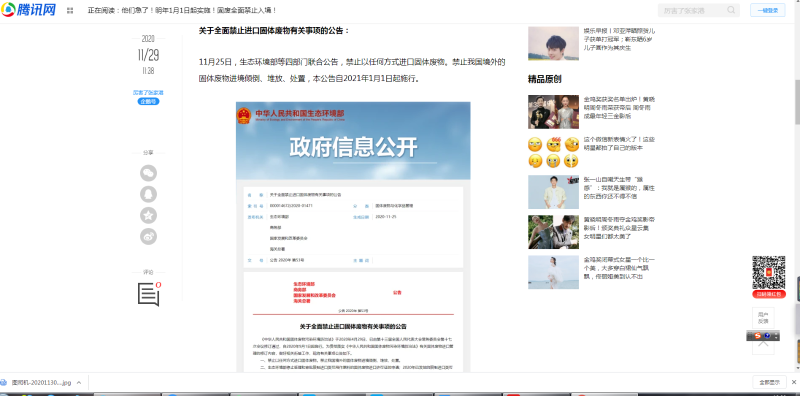
Task: Click the page vertical scrollbar thumb
Action: click(x=797, y=102)
